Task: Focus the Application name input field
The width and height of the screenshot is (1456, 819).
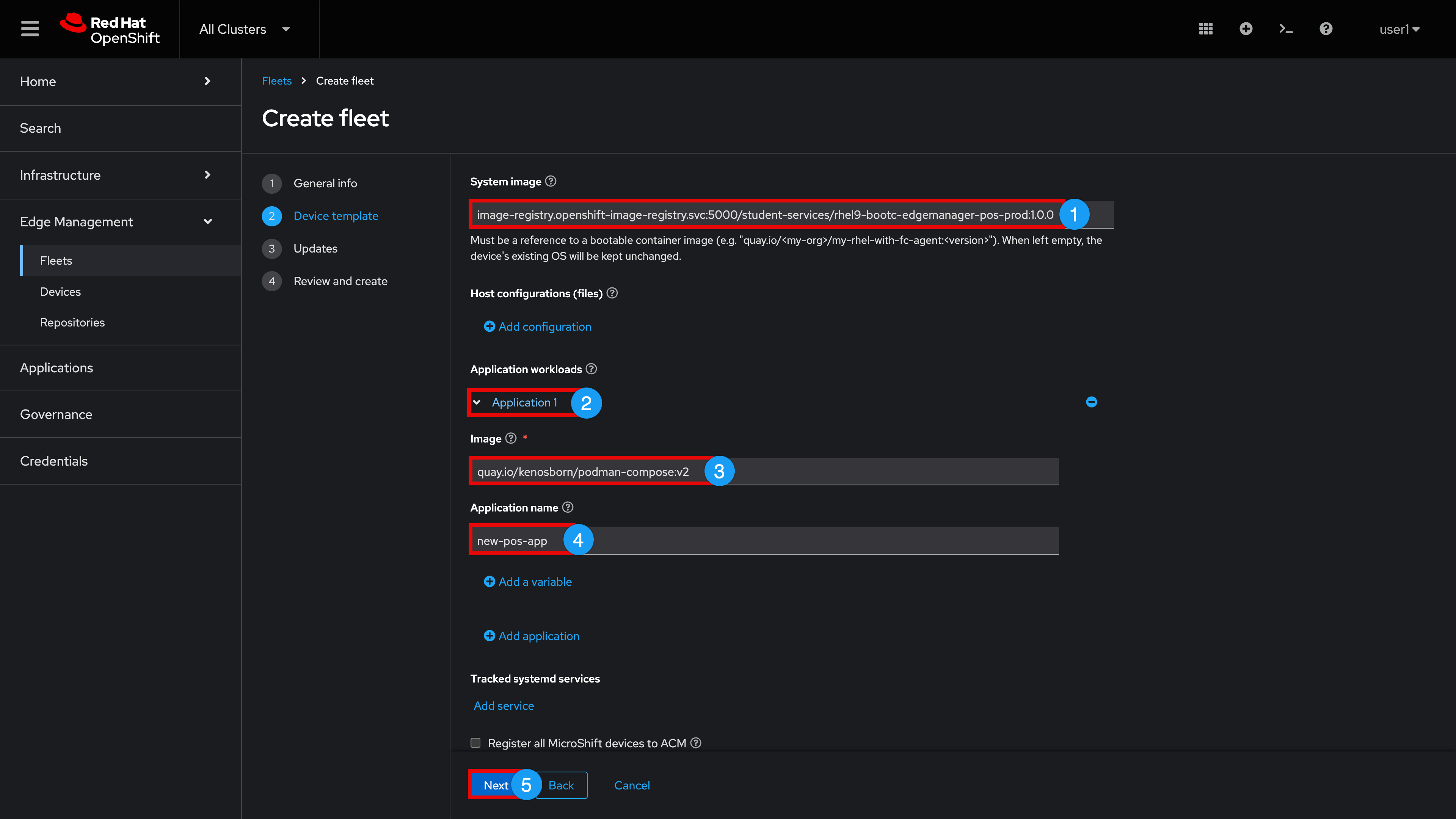Action: point(764,541)
